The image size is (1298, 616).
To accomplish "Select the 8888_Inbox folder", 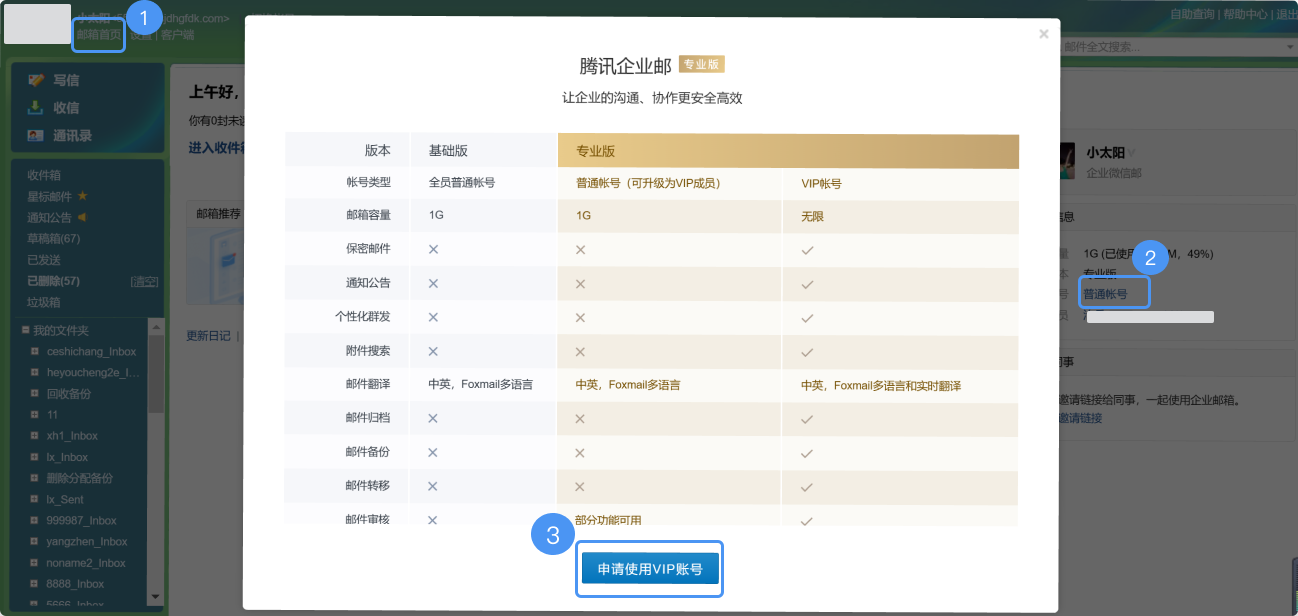I will point(75,584).
